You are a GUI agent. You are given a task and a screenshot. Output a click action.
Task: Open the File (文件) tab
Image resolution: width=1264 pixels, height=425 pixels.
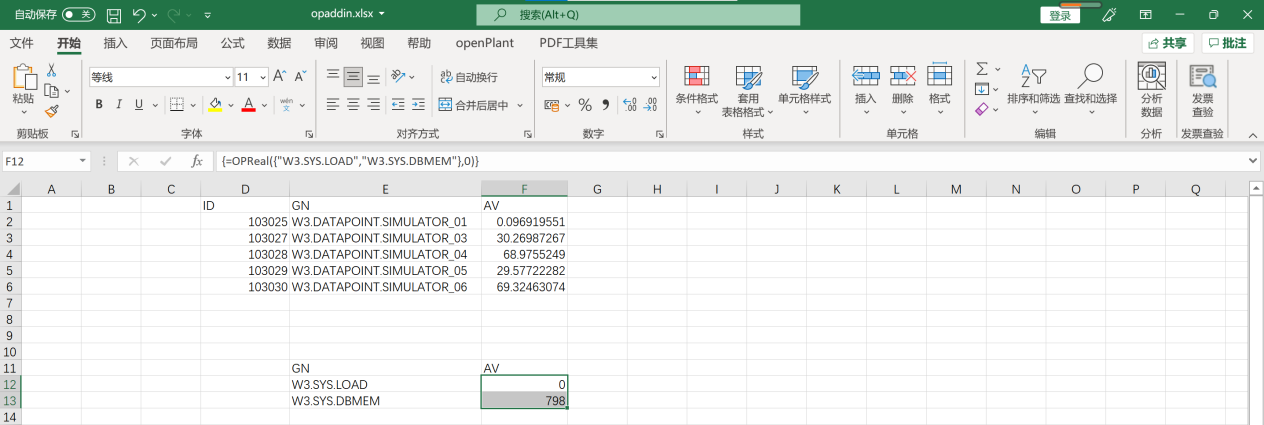(x=21, y=43)
